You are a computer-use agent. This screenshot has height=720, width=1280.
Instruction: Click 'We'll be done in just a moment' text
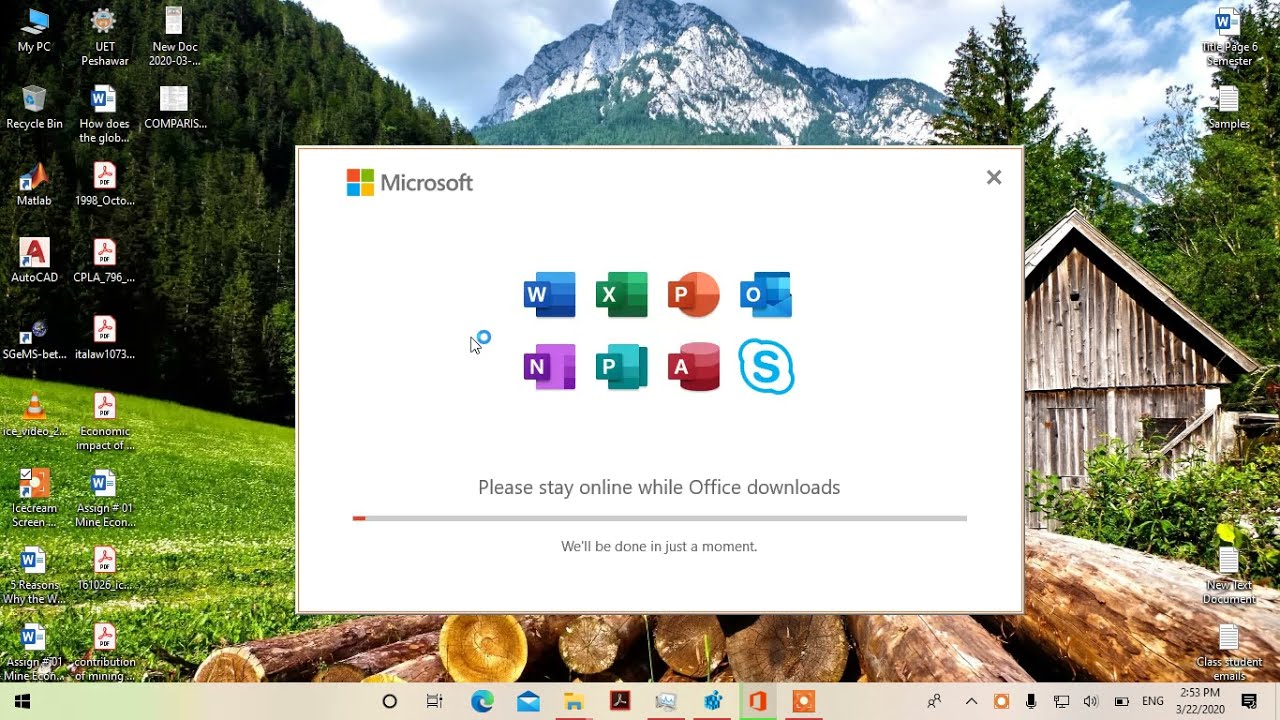click(659, 546)
